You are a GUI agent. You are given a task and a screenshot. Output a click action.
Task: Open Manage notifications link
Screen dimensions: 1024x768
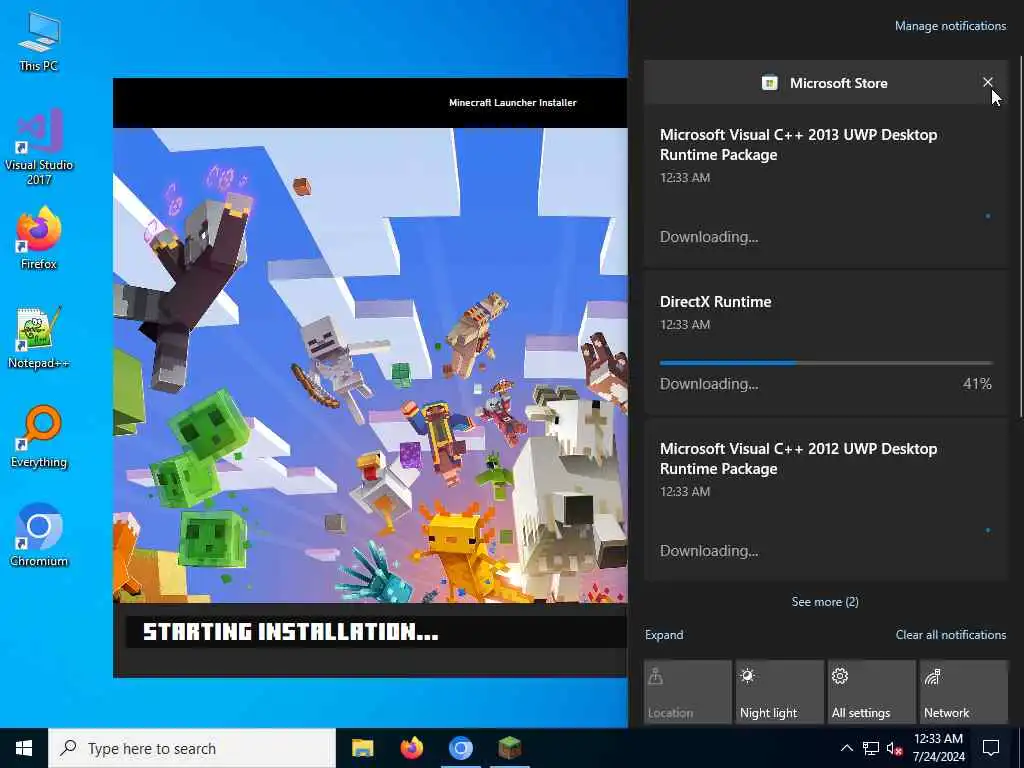(950, 26)
